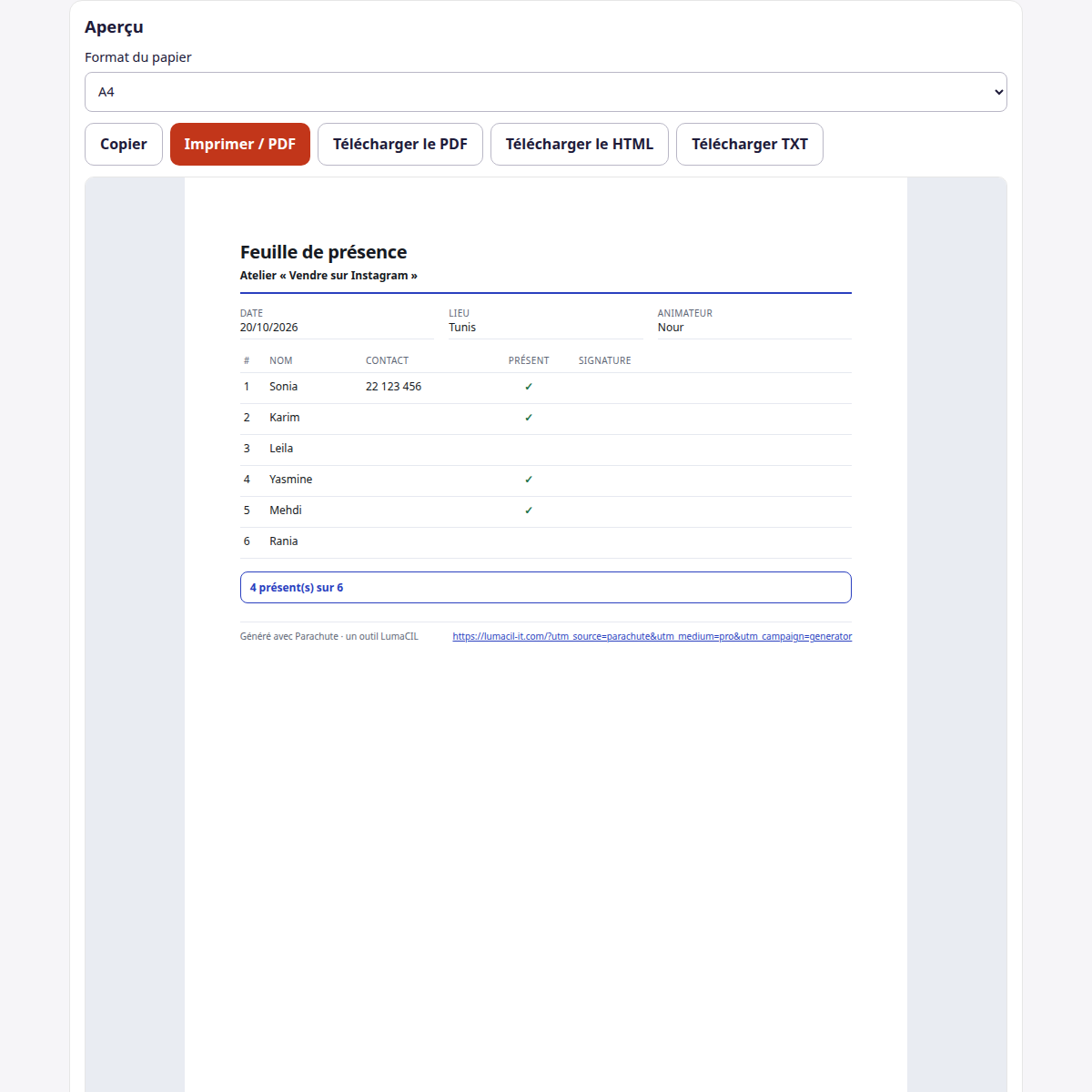Download the PDF via Télécharger le PDF
The image size is (1092, 1092).
coord(400,144)
